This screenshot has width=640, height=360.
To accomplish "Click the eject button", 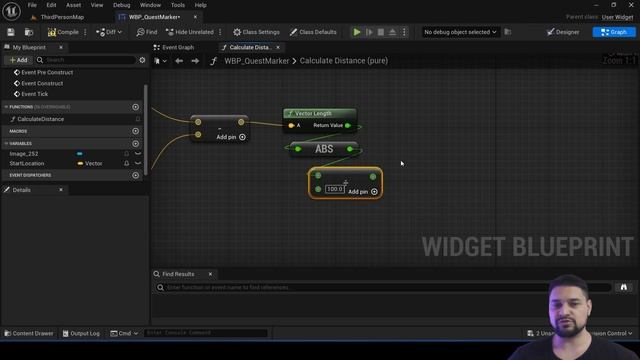I will pos(392,32).
